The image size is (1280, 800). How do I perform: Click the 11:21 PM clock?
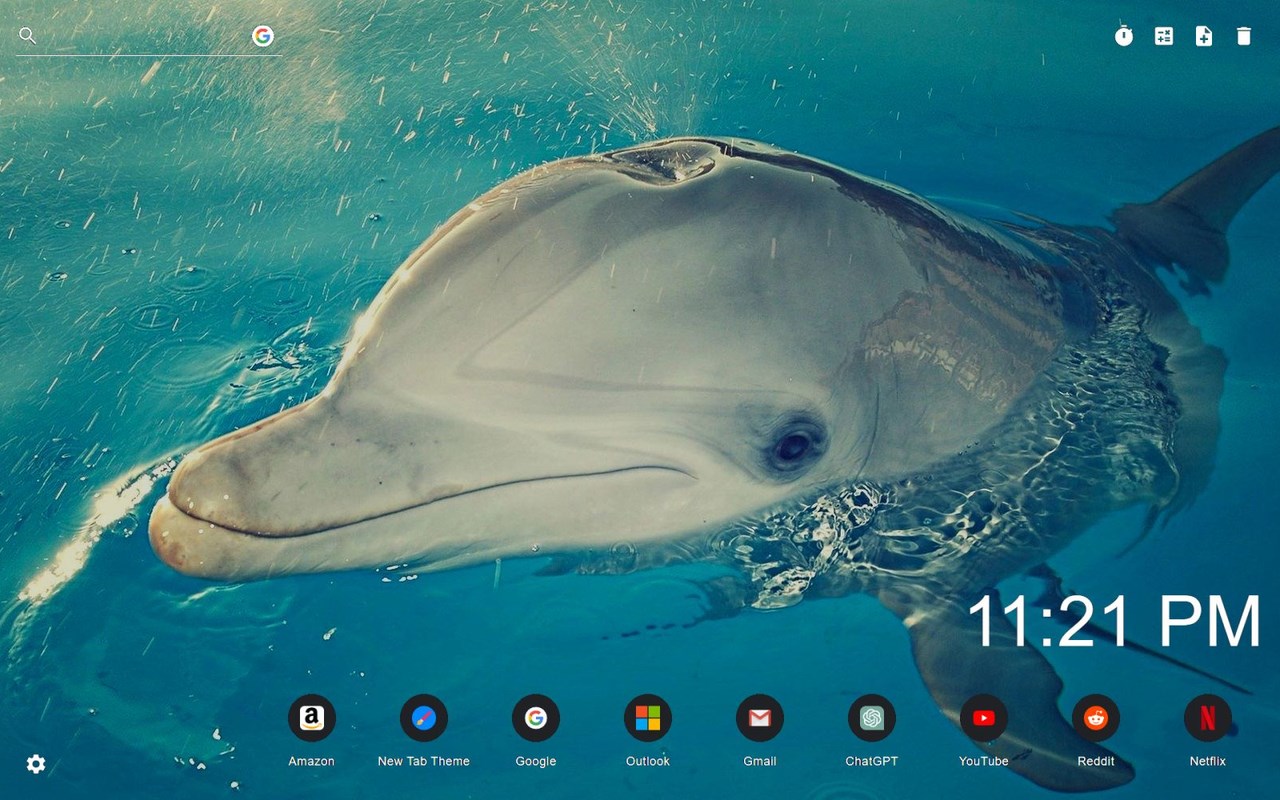coord(1114,622)
